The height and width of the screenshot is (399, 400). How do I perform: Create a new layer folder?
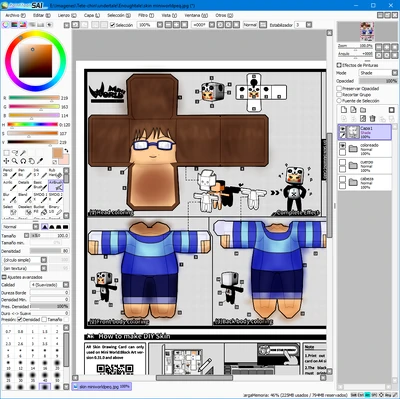(363, 110)
